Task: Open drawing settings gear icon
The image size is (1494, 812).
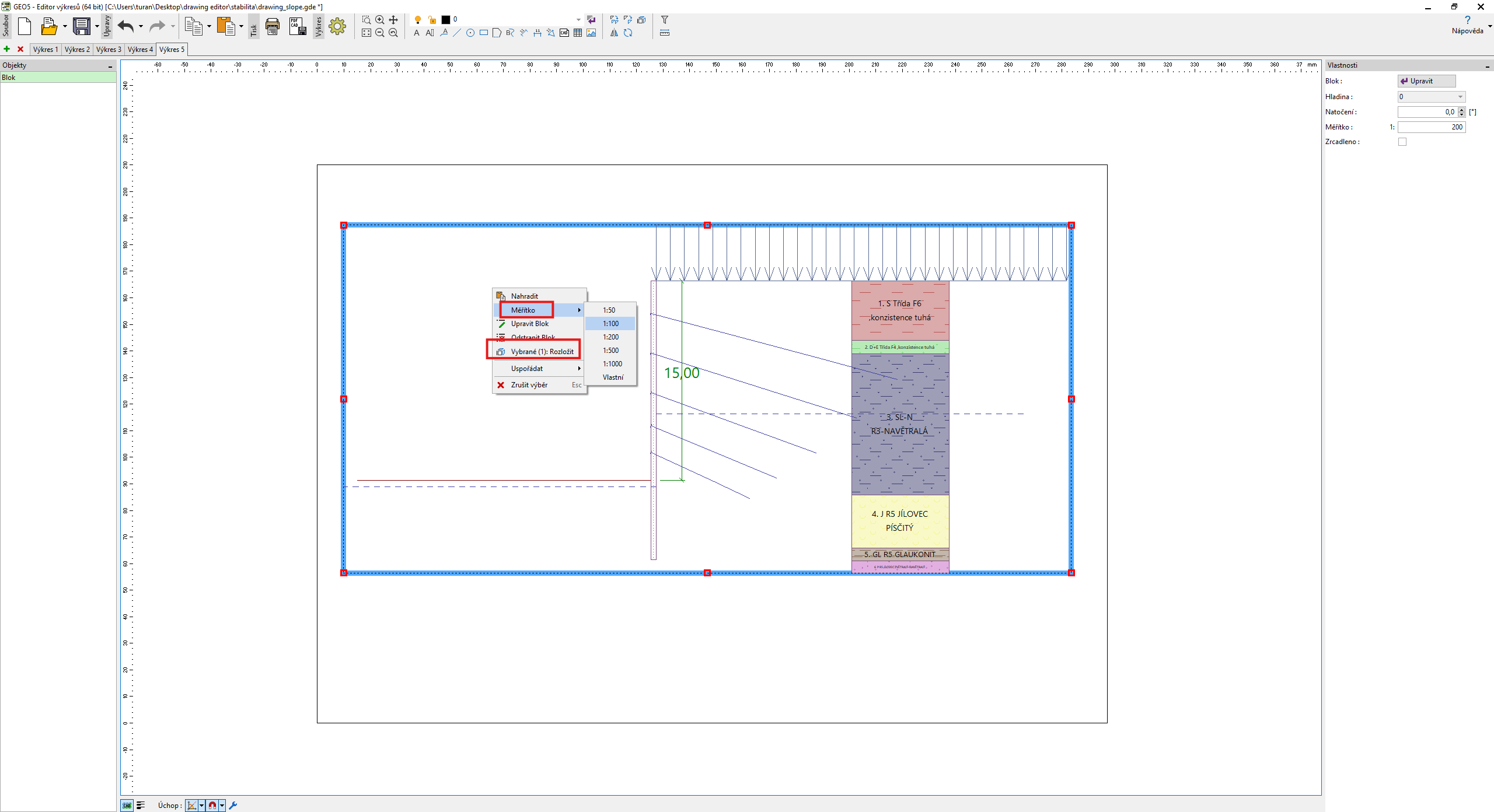Action: (337, 26)
